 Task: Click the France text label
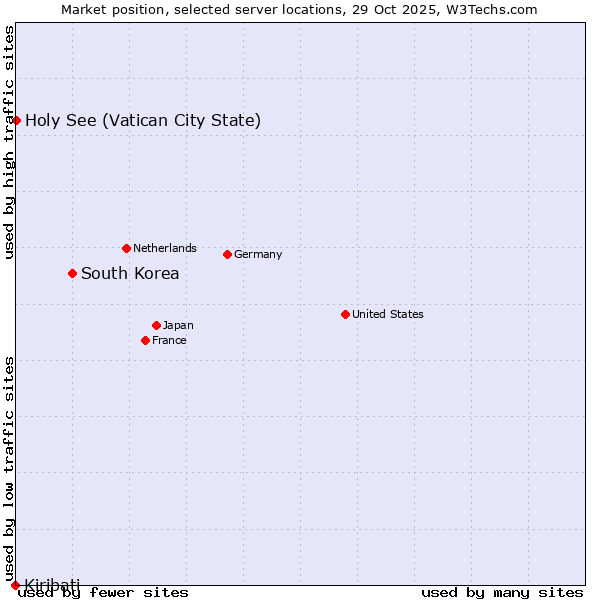[x=169, y=340]
